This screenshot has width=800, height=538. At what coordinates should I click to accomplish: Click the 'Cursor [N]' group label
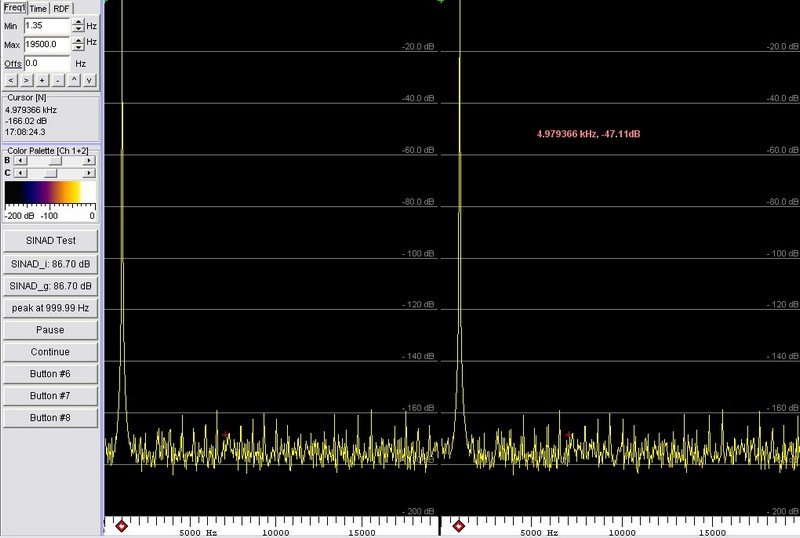[27, 97]
